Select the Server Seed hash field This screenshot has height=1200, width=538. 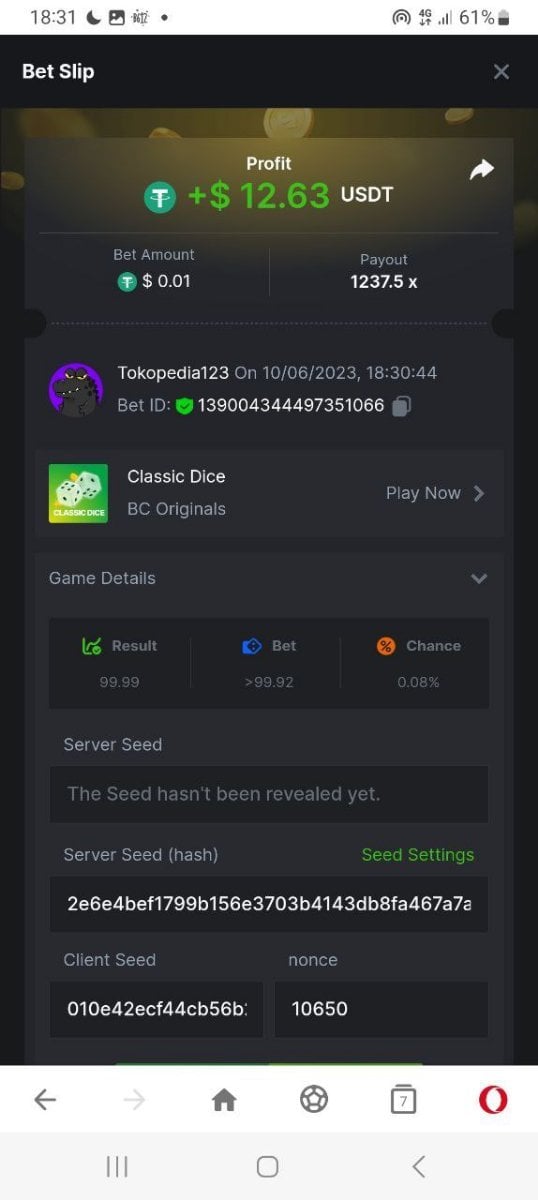[269, 904]
